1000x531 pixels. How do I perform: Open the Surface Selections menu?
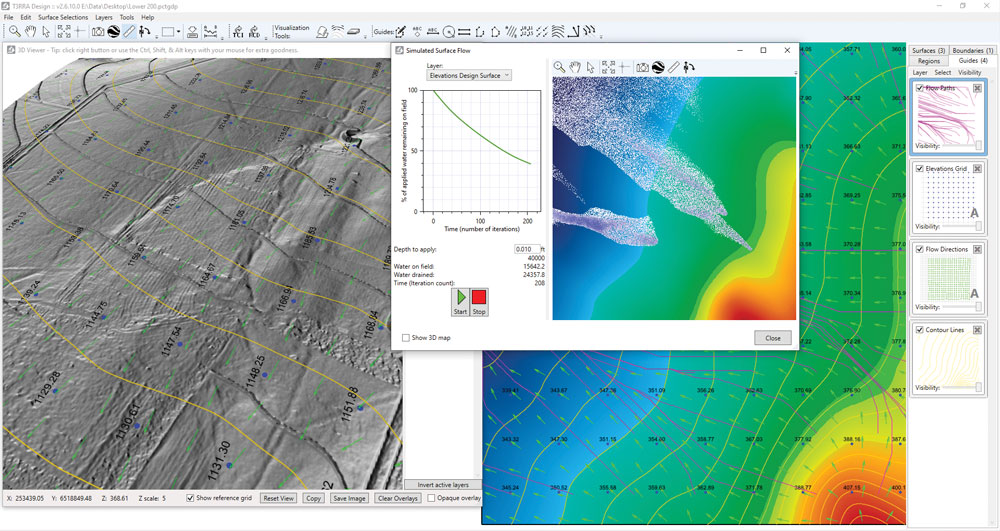[x=63, y=17]
